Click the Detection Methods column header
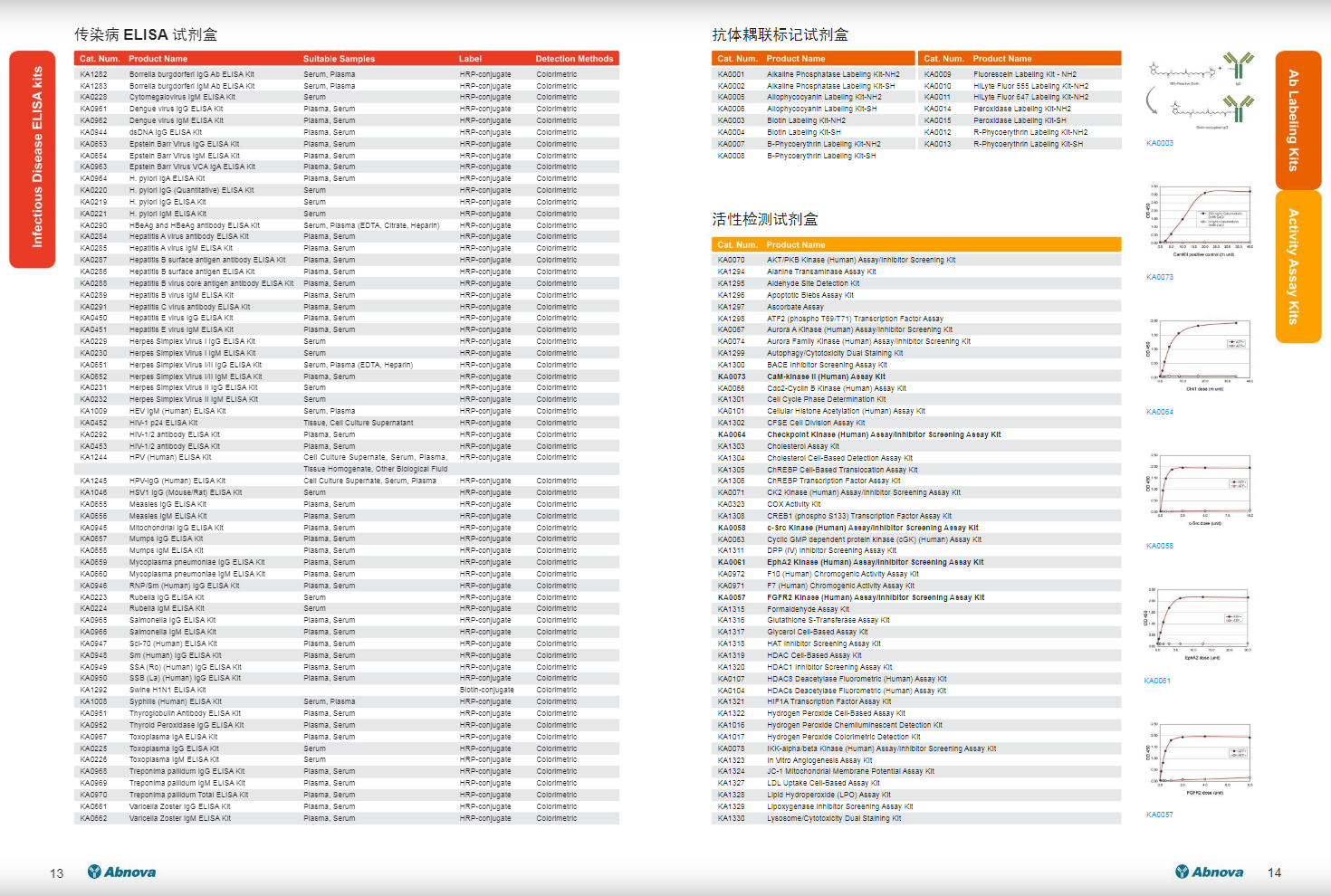Viewport: 1331px width, 896px height. [574, 59]
